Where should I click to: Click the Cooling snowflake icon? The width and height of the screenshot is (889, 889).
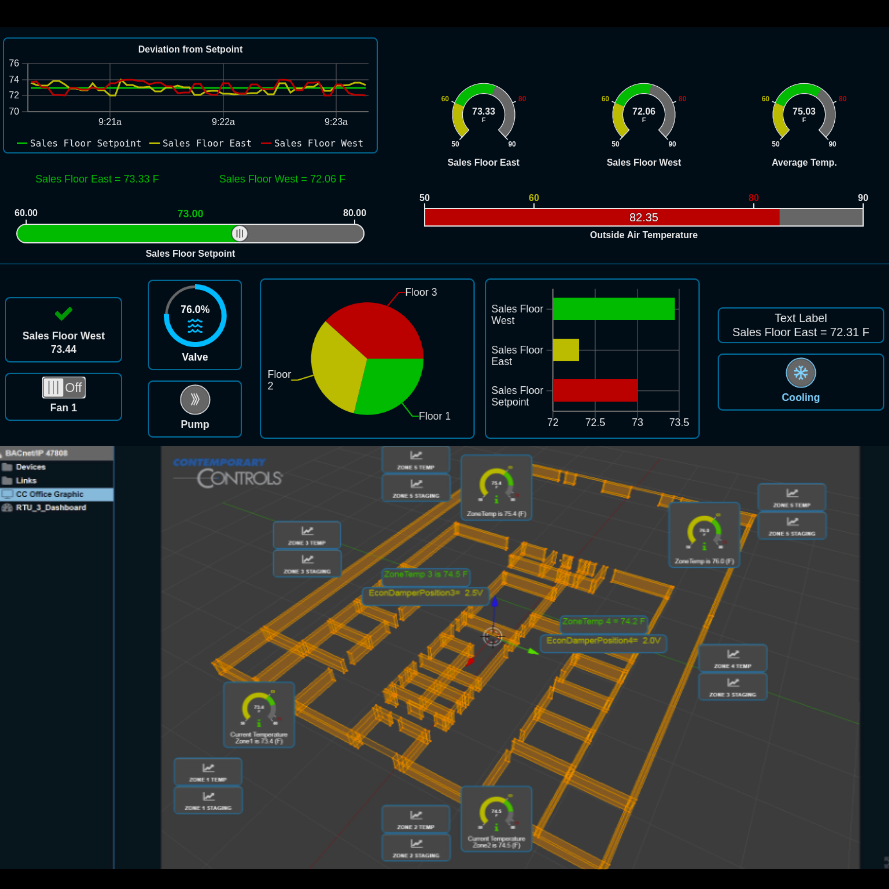pyautogui.click(x=801, y=373)
